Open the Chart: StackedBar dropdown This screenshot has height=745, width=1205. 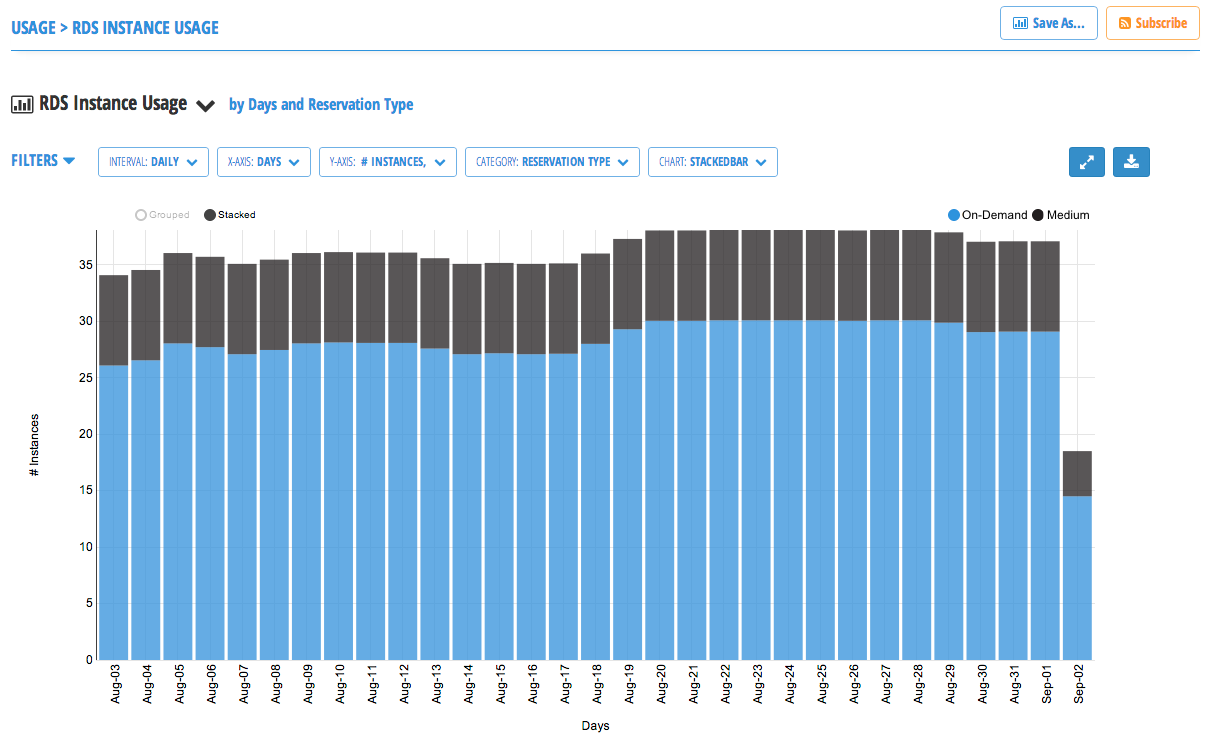click(x=713, y=162)
